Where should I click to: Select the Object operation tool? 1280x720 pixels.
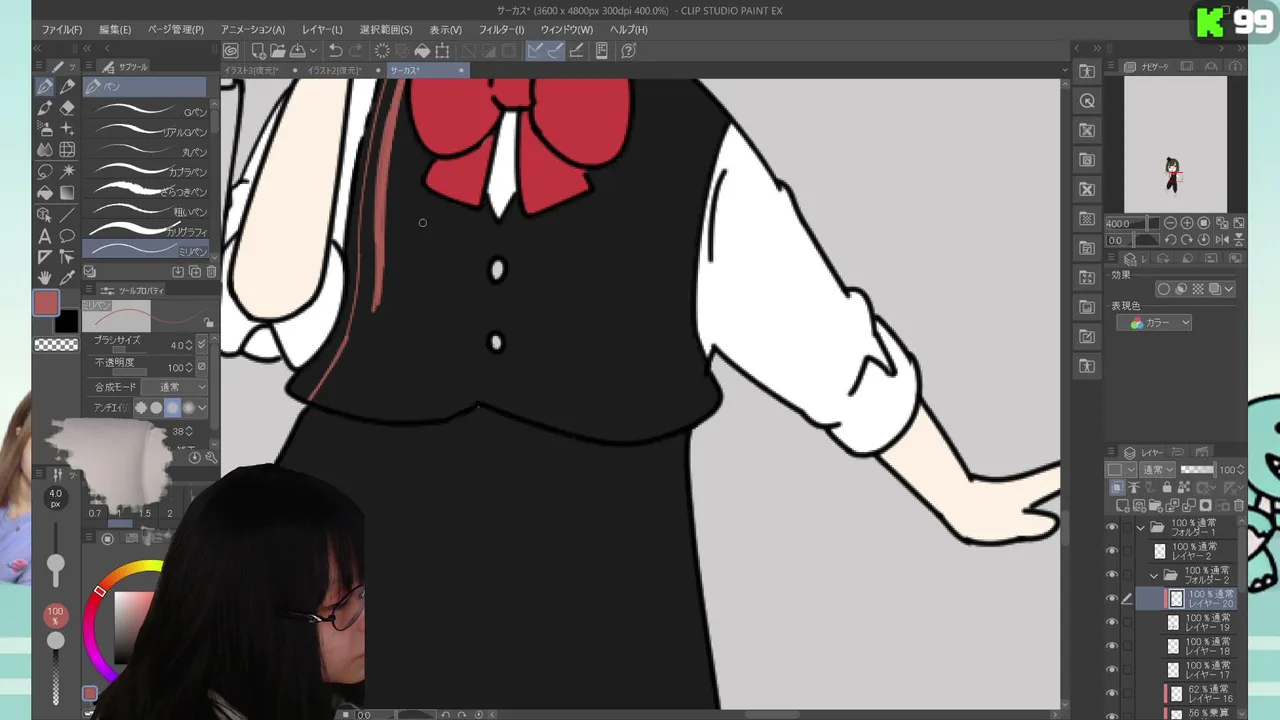pyautogui.click(x=45, y=214)
